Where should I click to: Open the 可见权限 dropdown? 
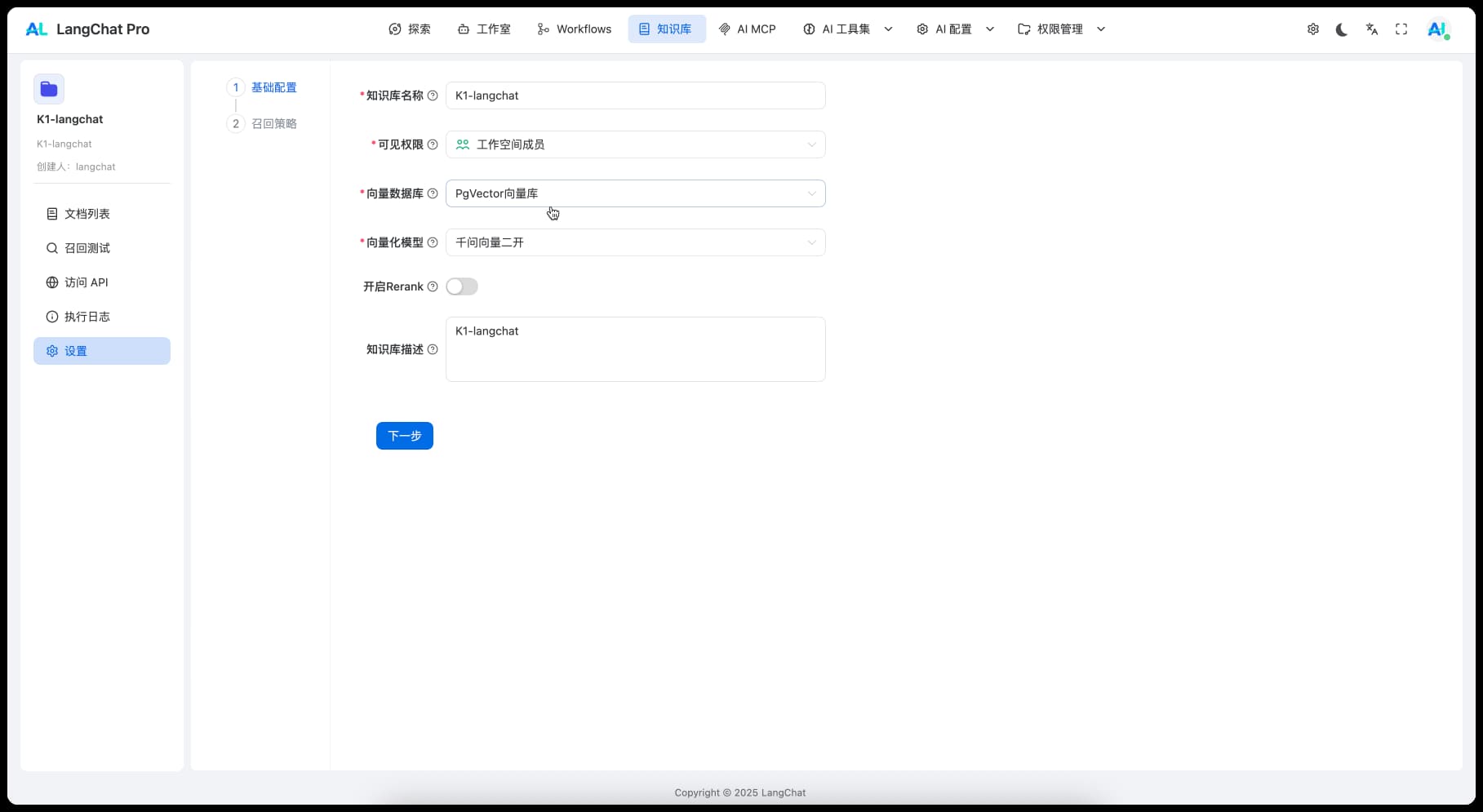(x=635, y=144)
